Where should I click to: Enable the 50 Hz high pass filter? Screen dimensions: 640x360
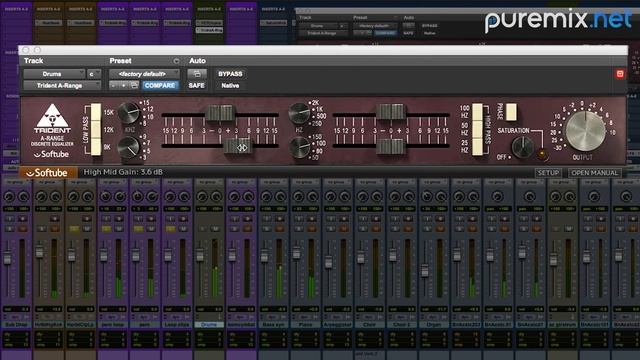(477, 129)
